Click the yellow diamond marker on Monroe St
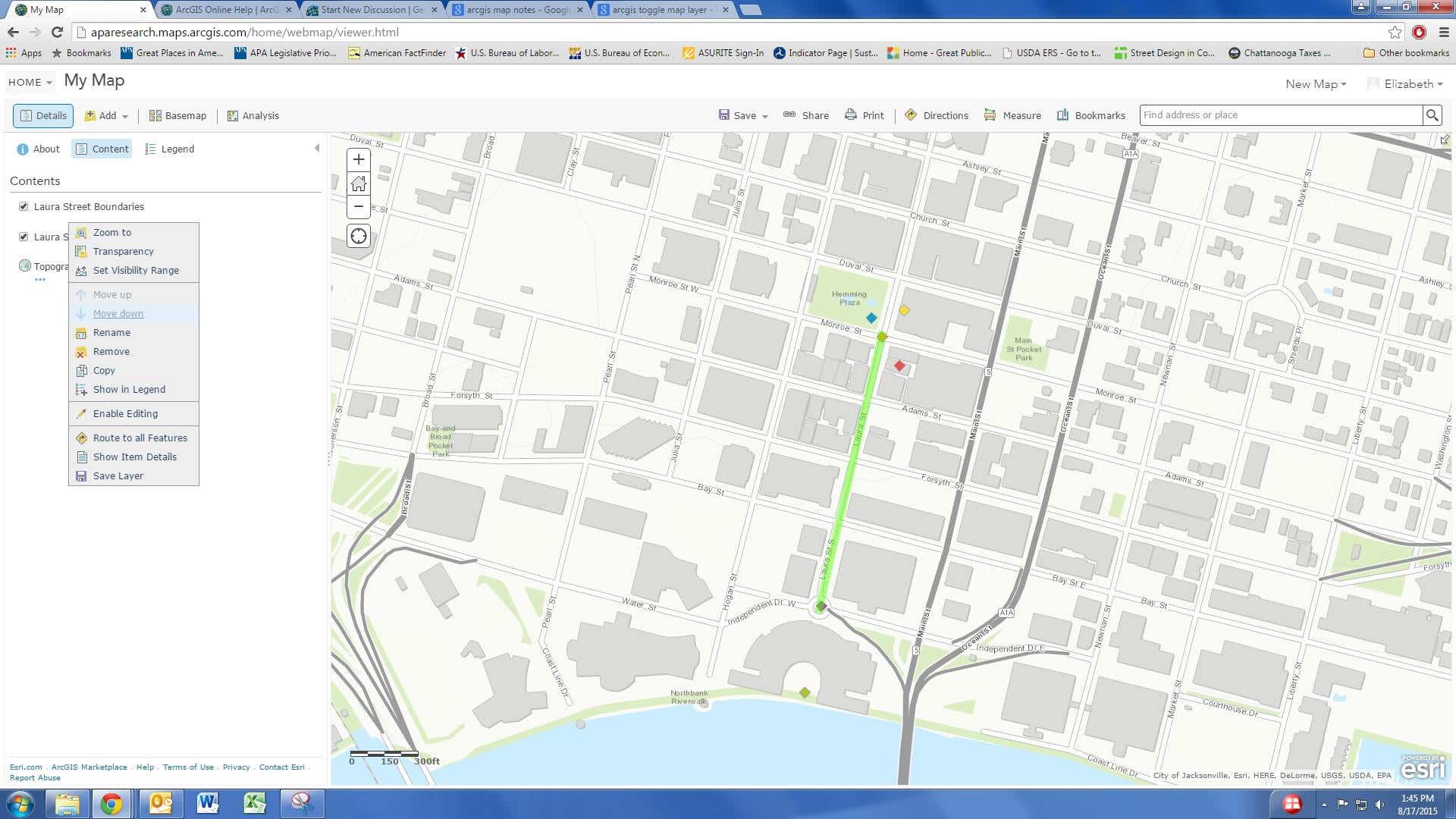 pos(904,310)
